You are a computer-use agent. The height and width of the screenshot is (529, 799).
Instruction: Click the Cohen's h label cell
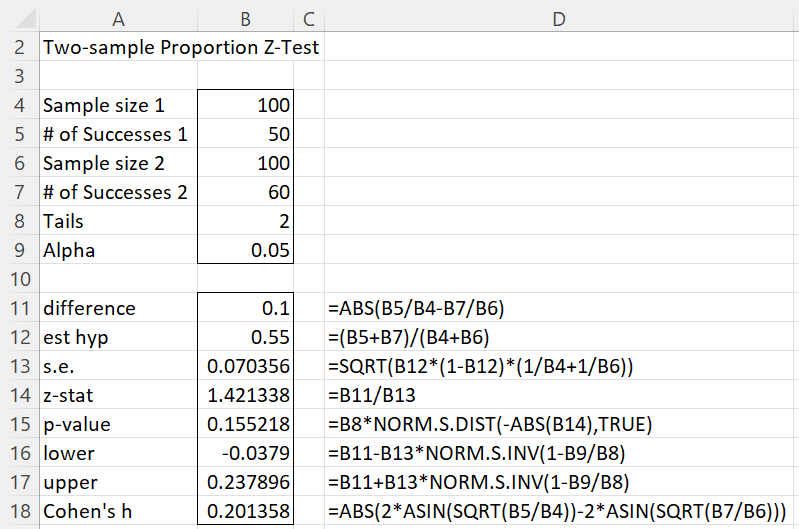(x=118, y=511)
